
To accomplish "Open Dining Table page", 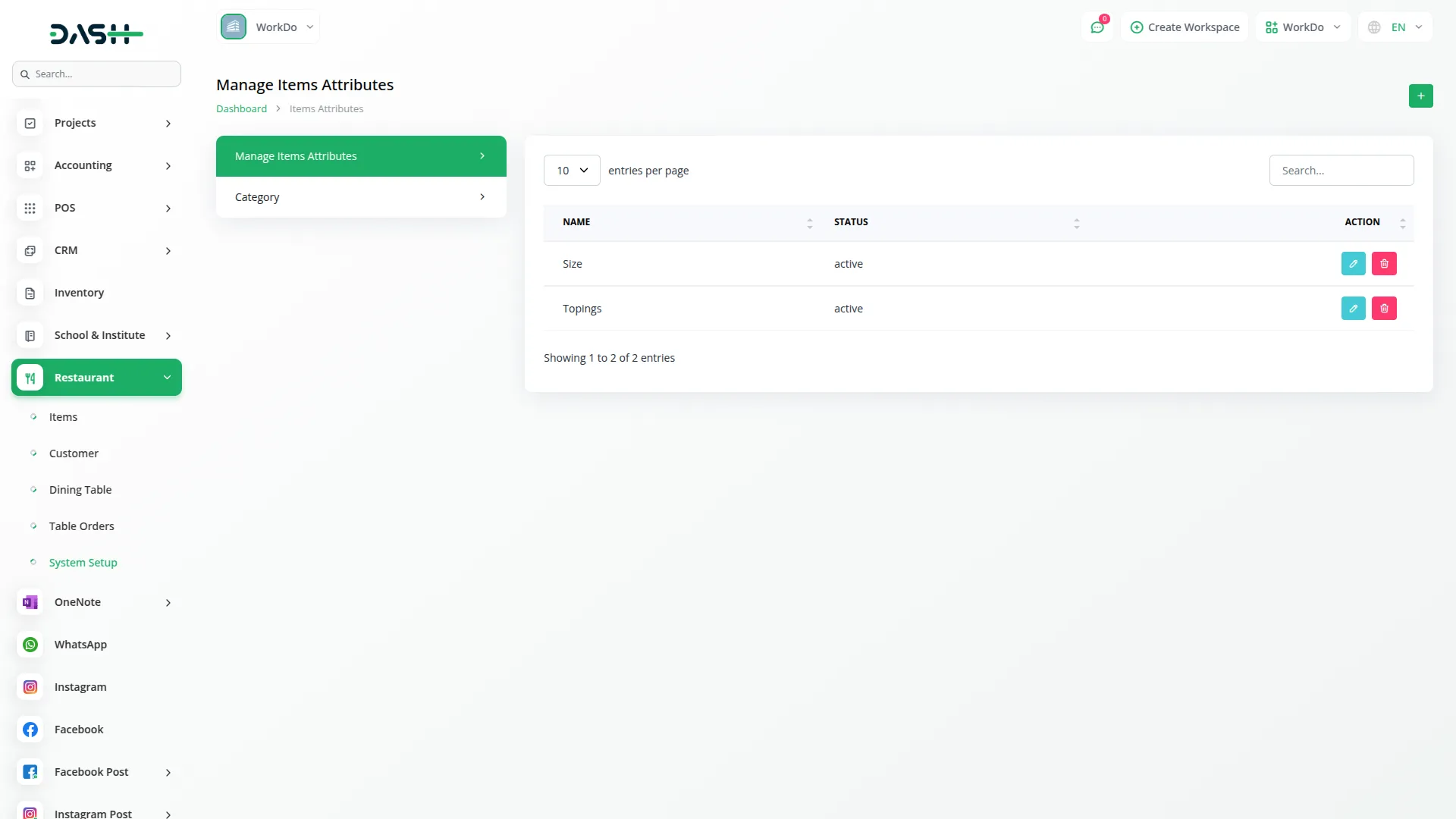I will [80, 490].
